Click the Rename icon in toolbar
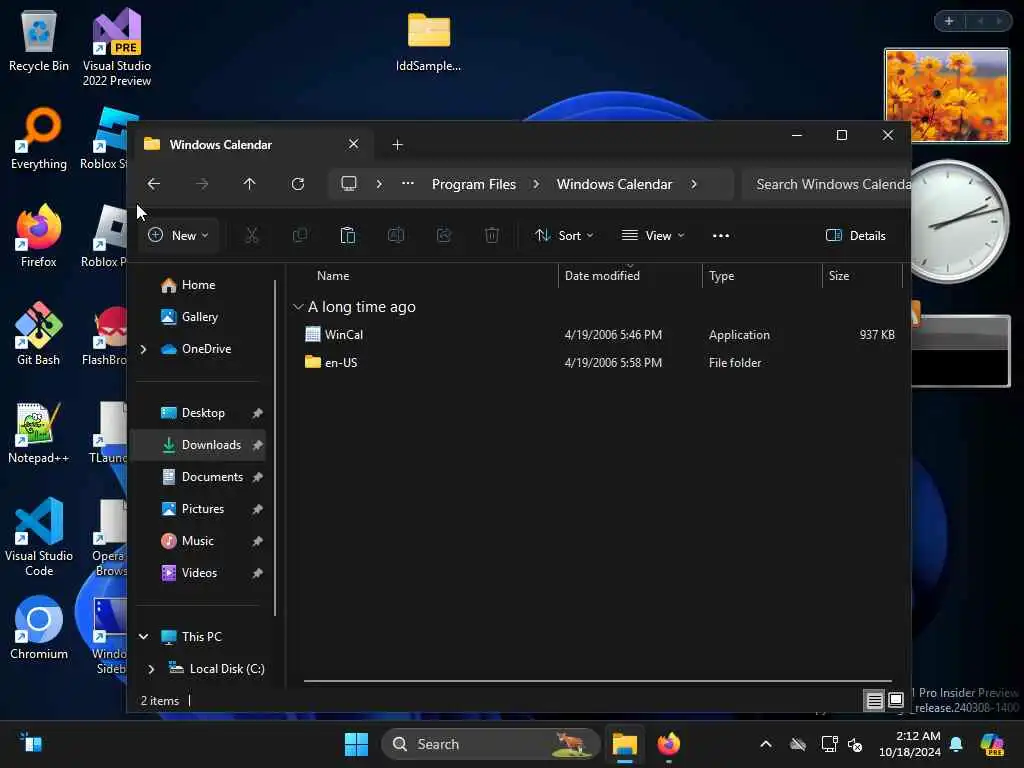 pyautogui.click(x=396, y=236)
